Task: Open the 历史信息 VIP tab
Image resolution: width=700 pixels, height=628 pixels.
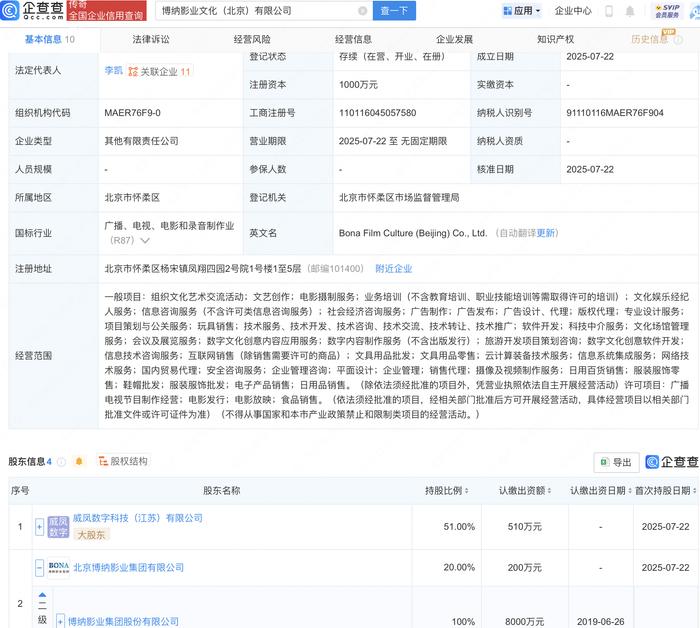Action: tap(650, 39)
